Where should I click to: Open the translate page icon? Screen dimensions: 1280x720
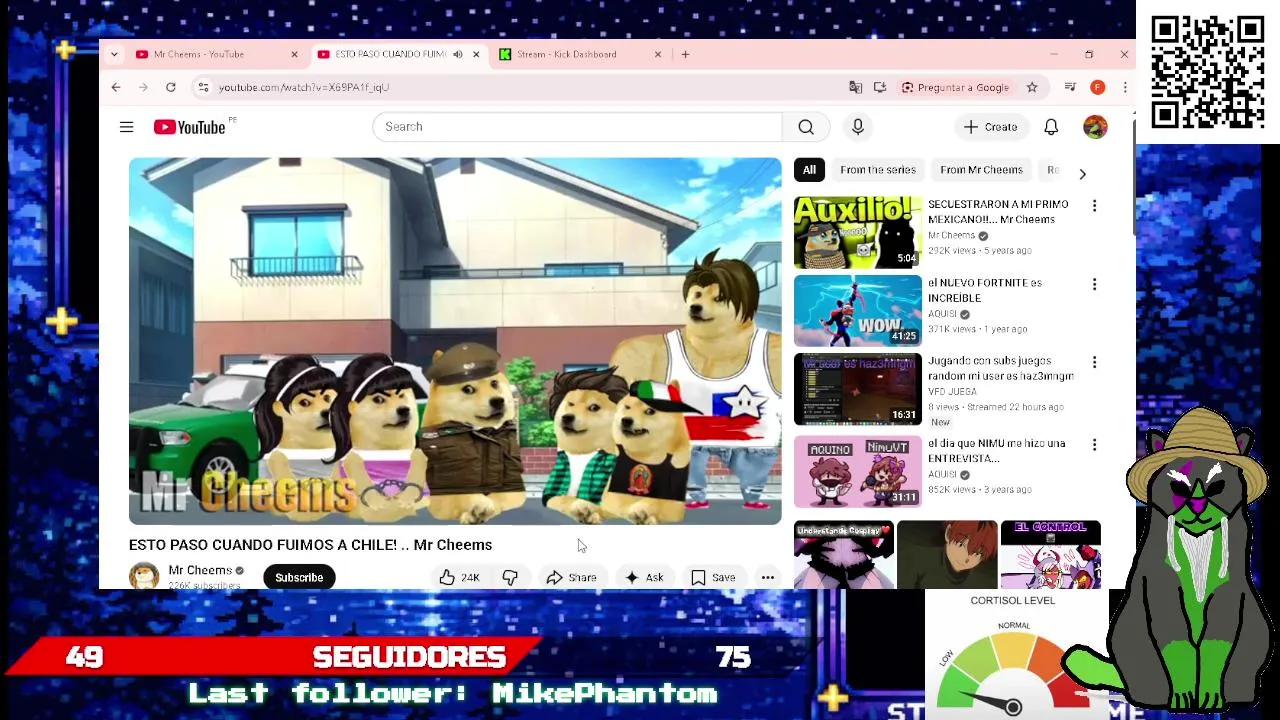(x=855, y=87)
